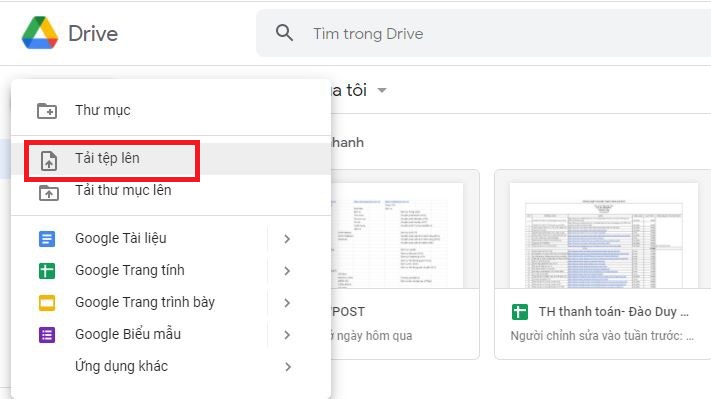Click the 'Drive' wordmark text
Image resolution: width=711 pixels, height=399 pixels.
(x=93, y=34)
